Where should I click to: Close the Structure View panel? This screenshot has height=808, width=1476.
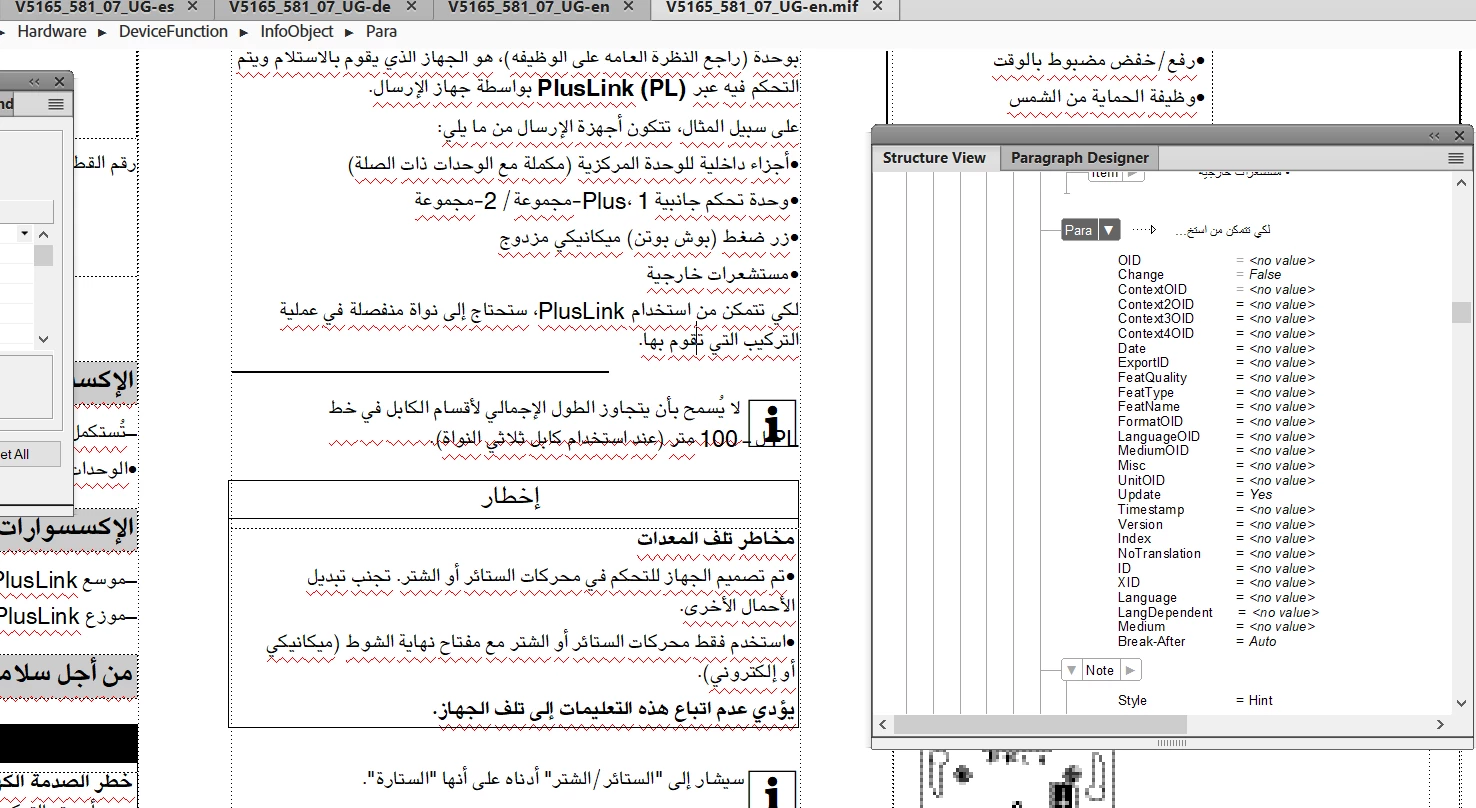point(1459,135)
